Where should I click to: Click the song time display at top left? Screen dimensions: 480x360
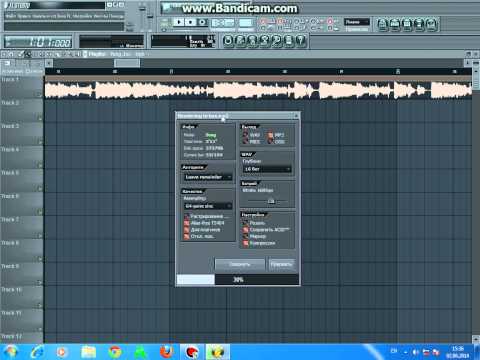[x=38, y=42]
